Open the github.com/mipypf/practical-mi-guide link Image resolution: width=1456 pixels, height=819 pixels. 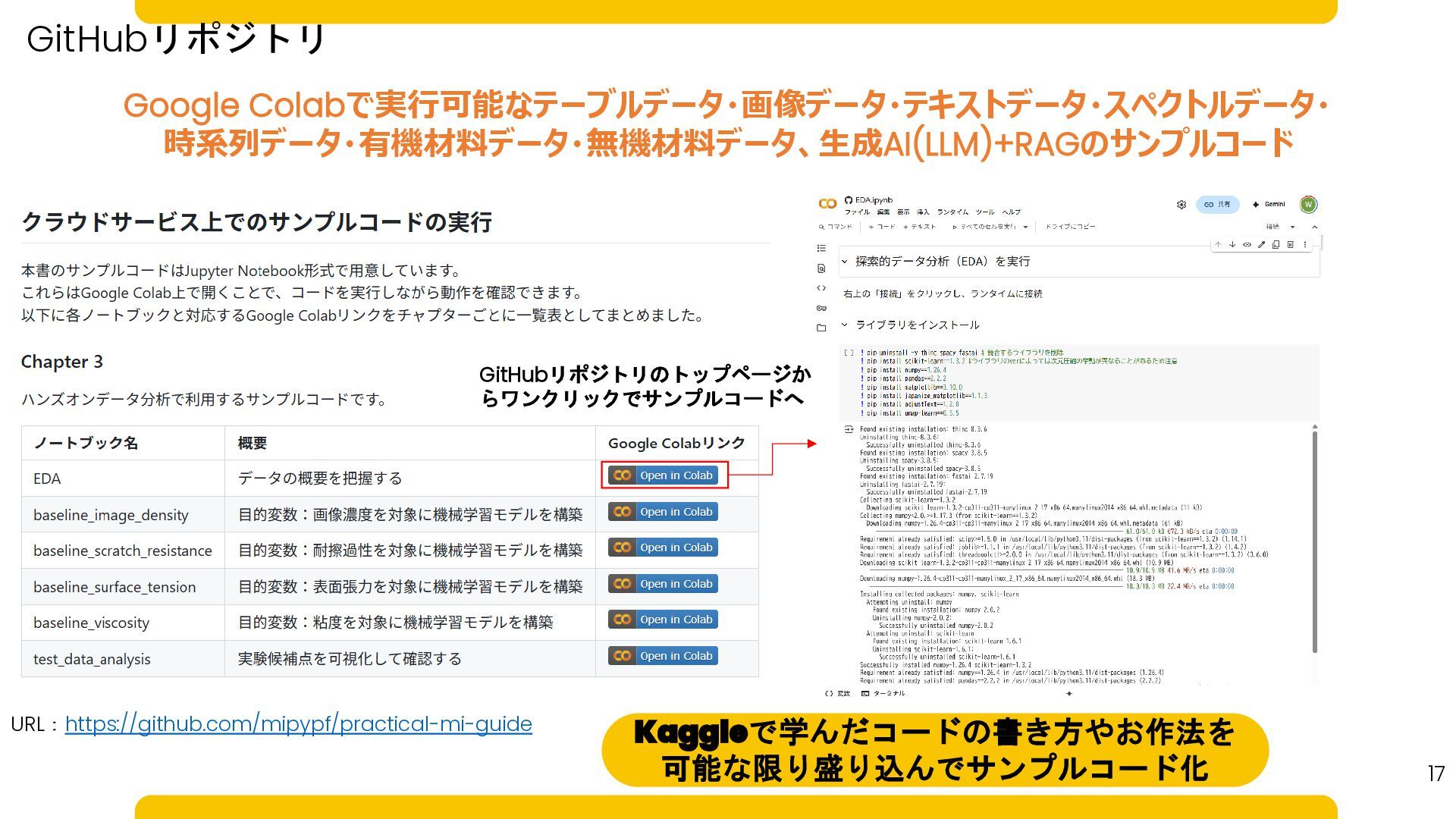[x=298, y=724]
